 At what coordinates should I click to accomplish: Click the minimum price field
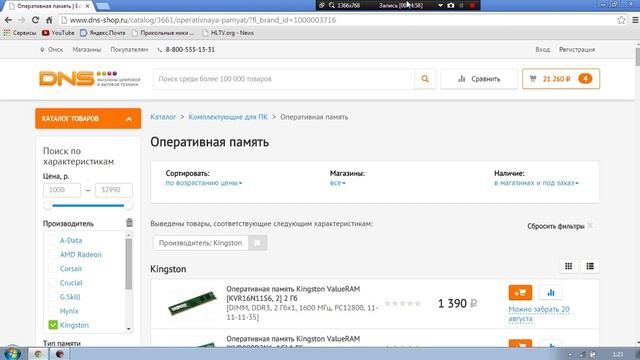(62, 190)
